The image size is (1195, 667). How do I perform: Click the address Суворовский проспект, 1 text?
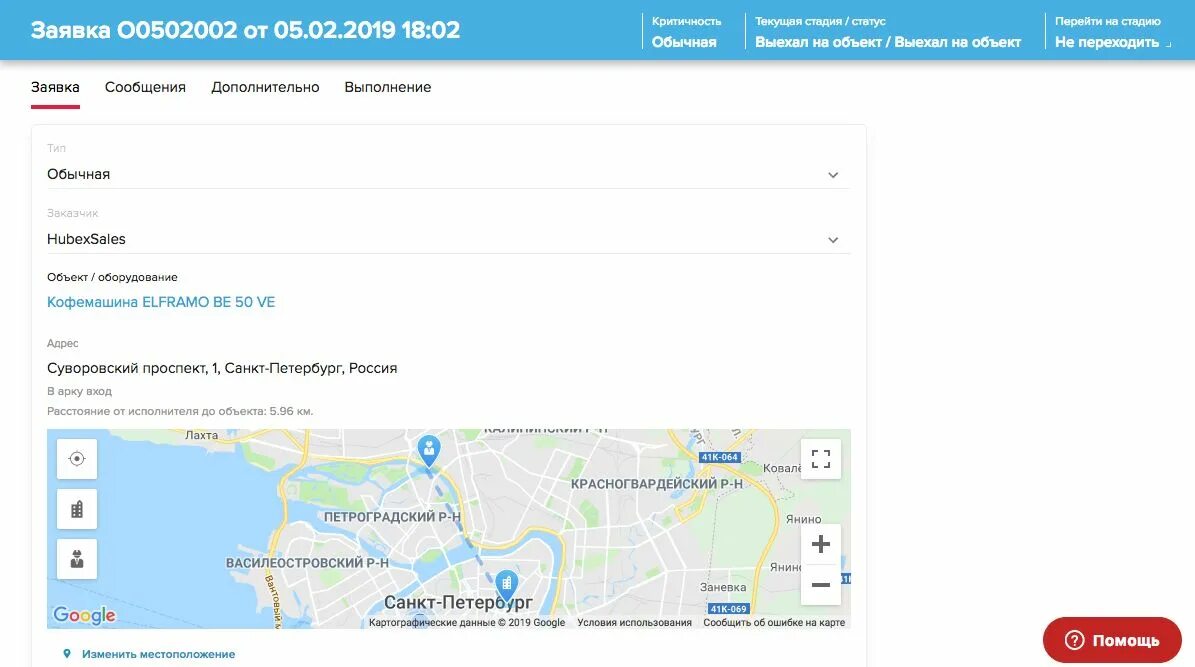tap(222, 368)
